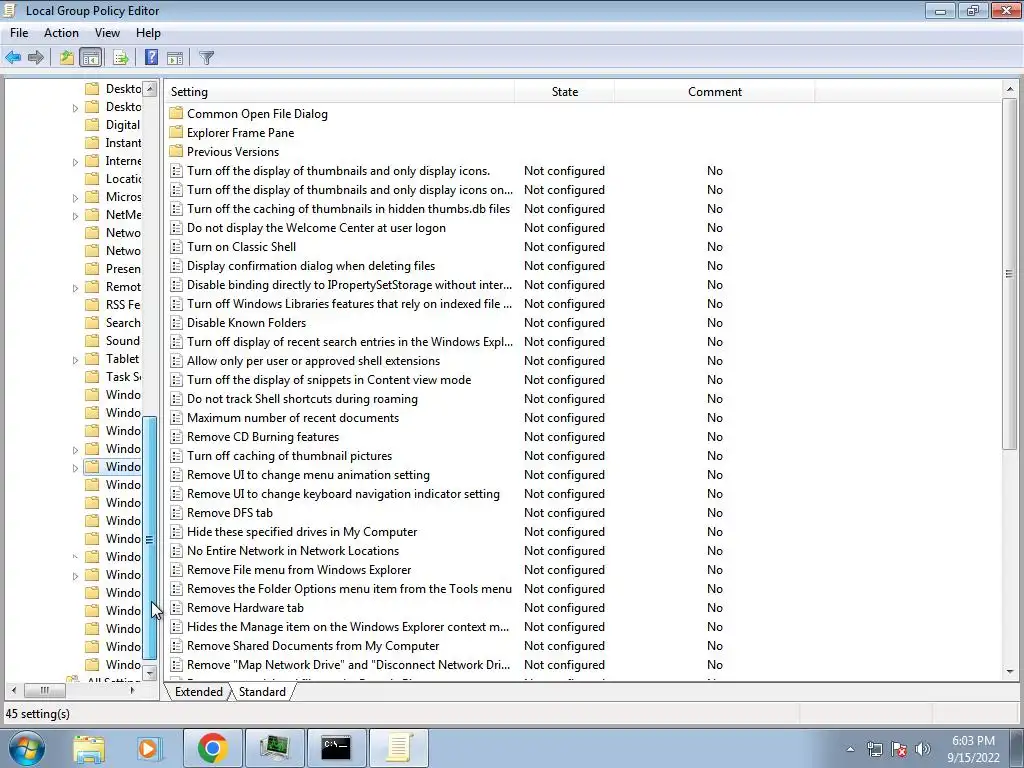The width and height of the screenshot is (1024, 768).
Task: Sort by the Setting column header
Action: point(340,91)
